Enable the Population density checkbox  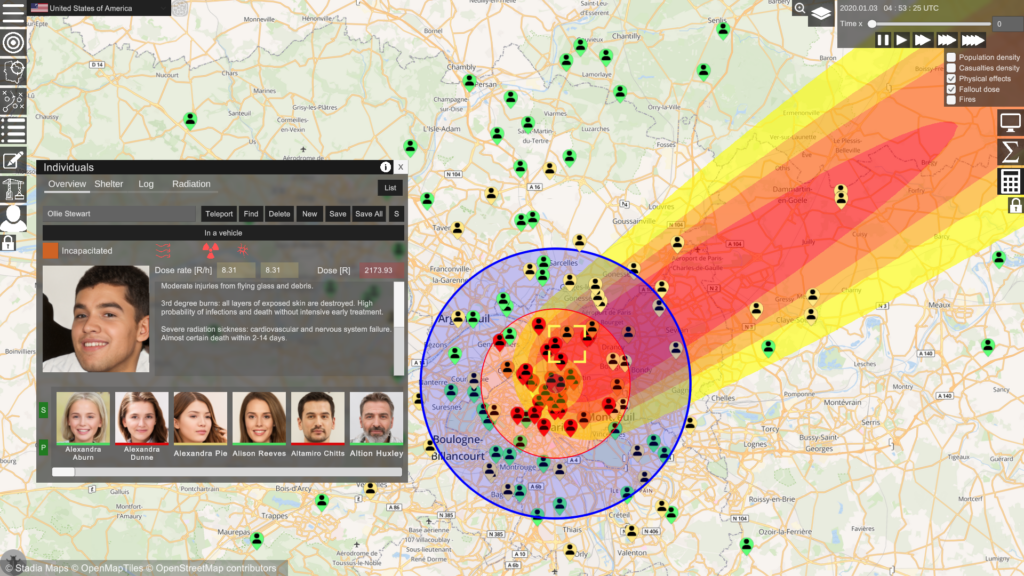pos(952,57)
